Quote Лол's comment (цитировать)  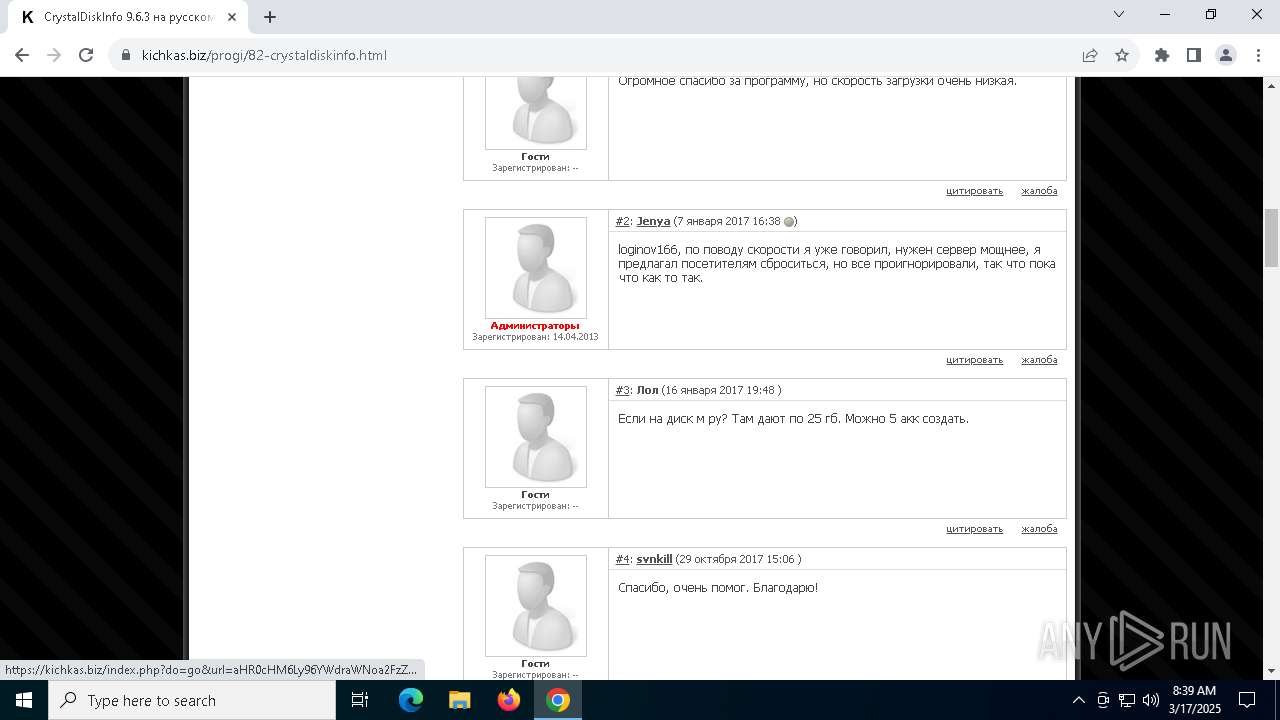coord(974,529)
